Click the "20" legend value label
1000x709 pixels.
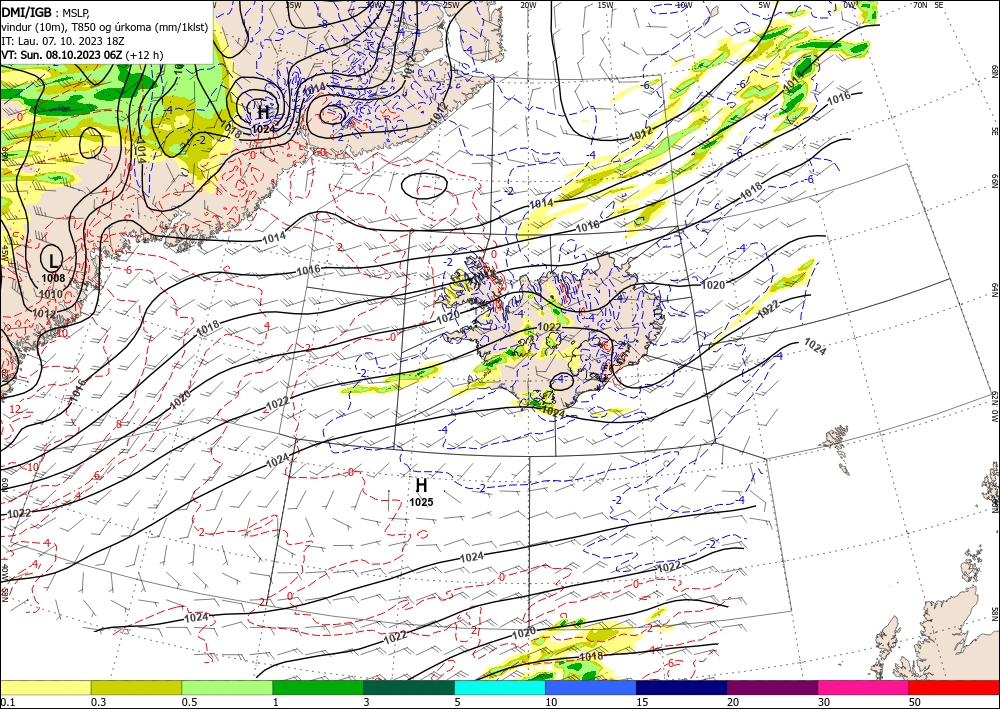(x=733, y=702)
